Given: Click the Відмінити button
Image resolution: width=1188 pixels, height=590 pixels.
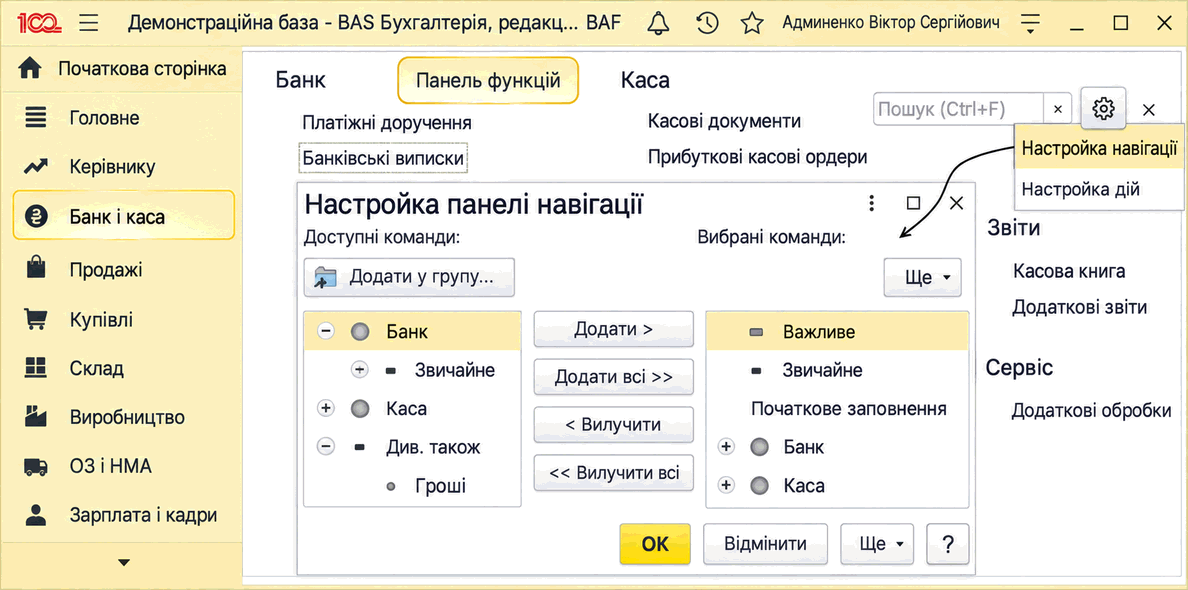Looking at the screenshot, I should point(765,544).
